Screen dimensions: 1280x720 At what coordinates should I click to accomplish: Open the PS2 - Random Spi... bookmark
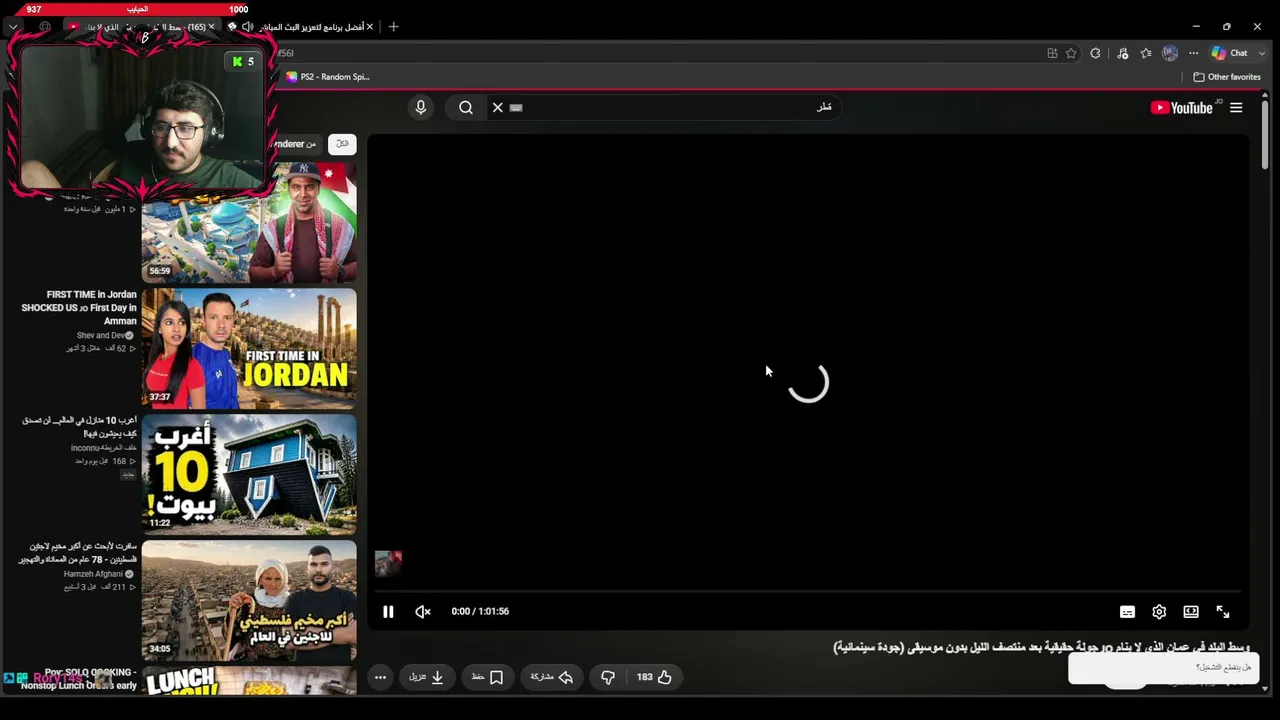pos(328,77)
